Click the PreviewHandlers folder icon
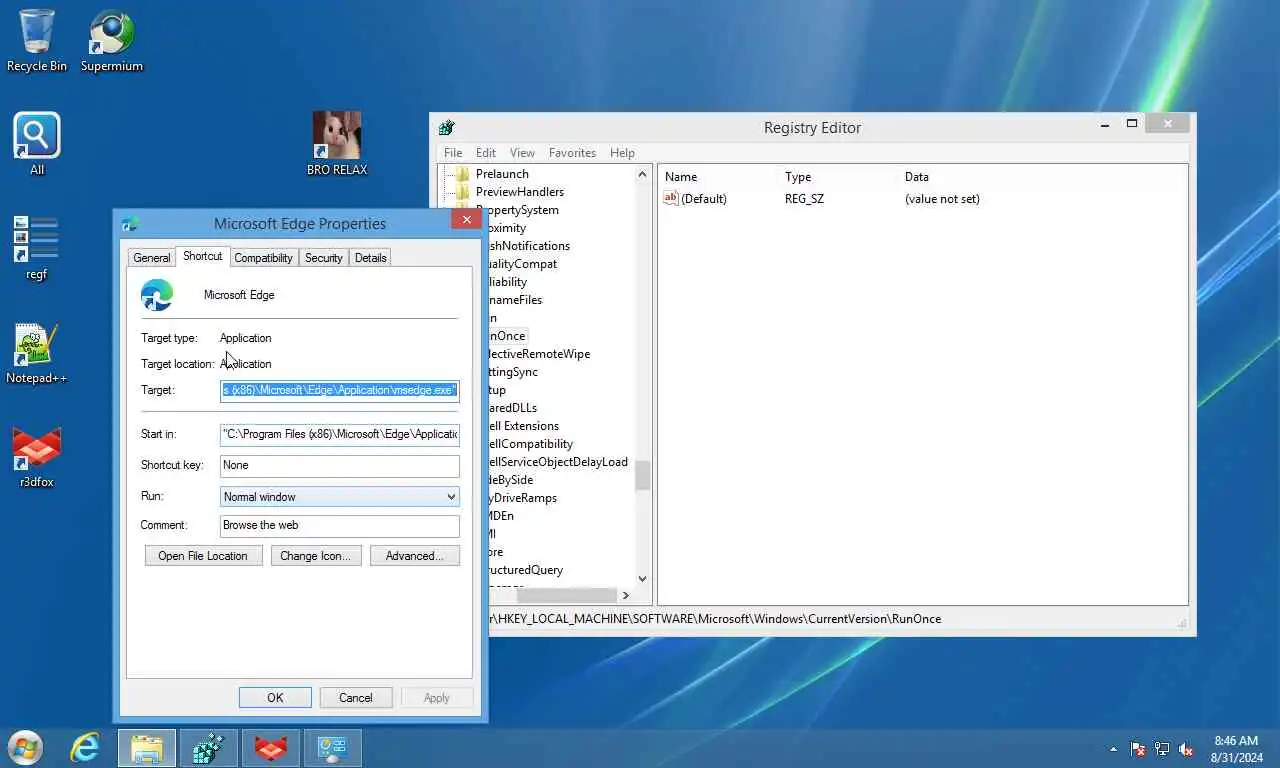This screenshot has height=768, width=1280. pos(463,192)
